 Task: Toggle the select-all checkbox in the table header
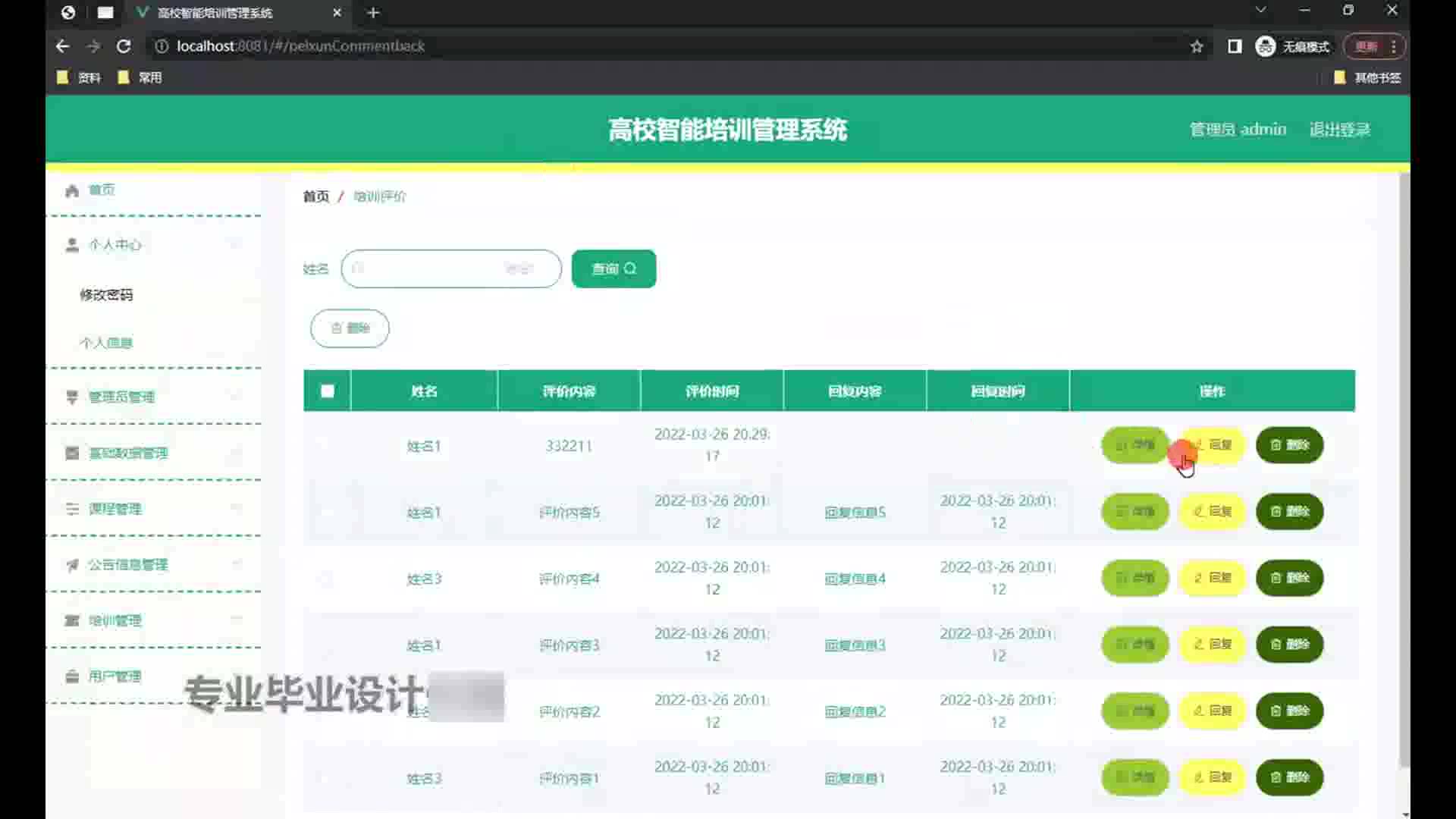[328, 391]
